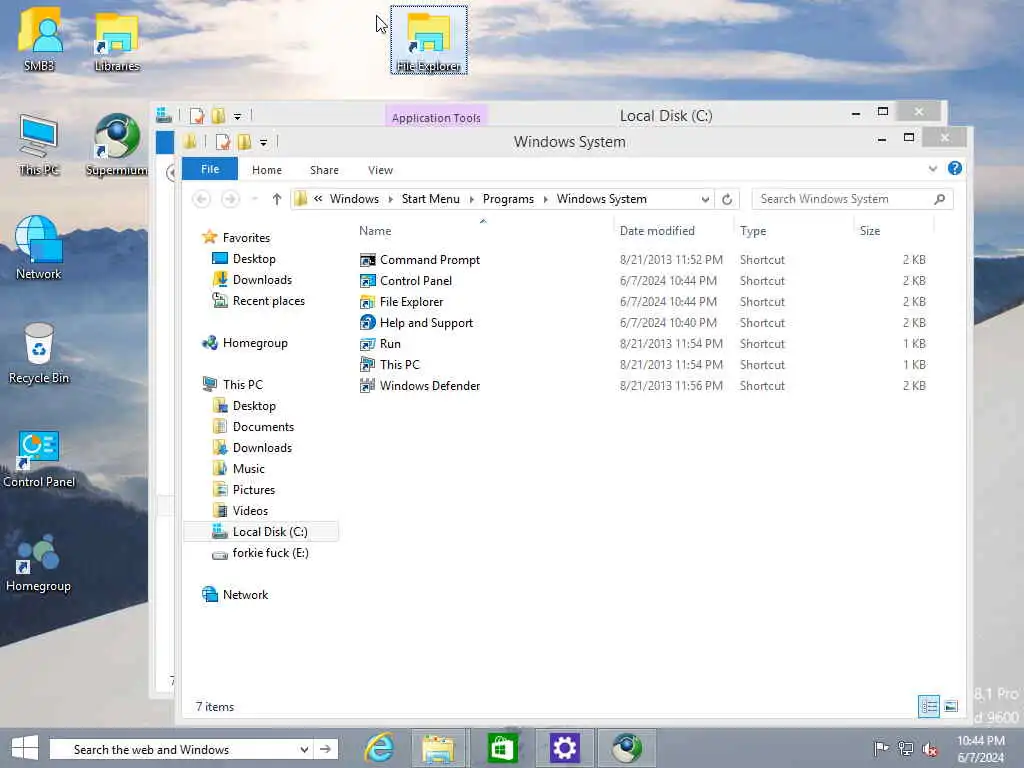Click the Run shortcut icon
1024x768 pixels.
click(x=368, y=344)
